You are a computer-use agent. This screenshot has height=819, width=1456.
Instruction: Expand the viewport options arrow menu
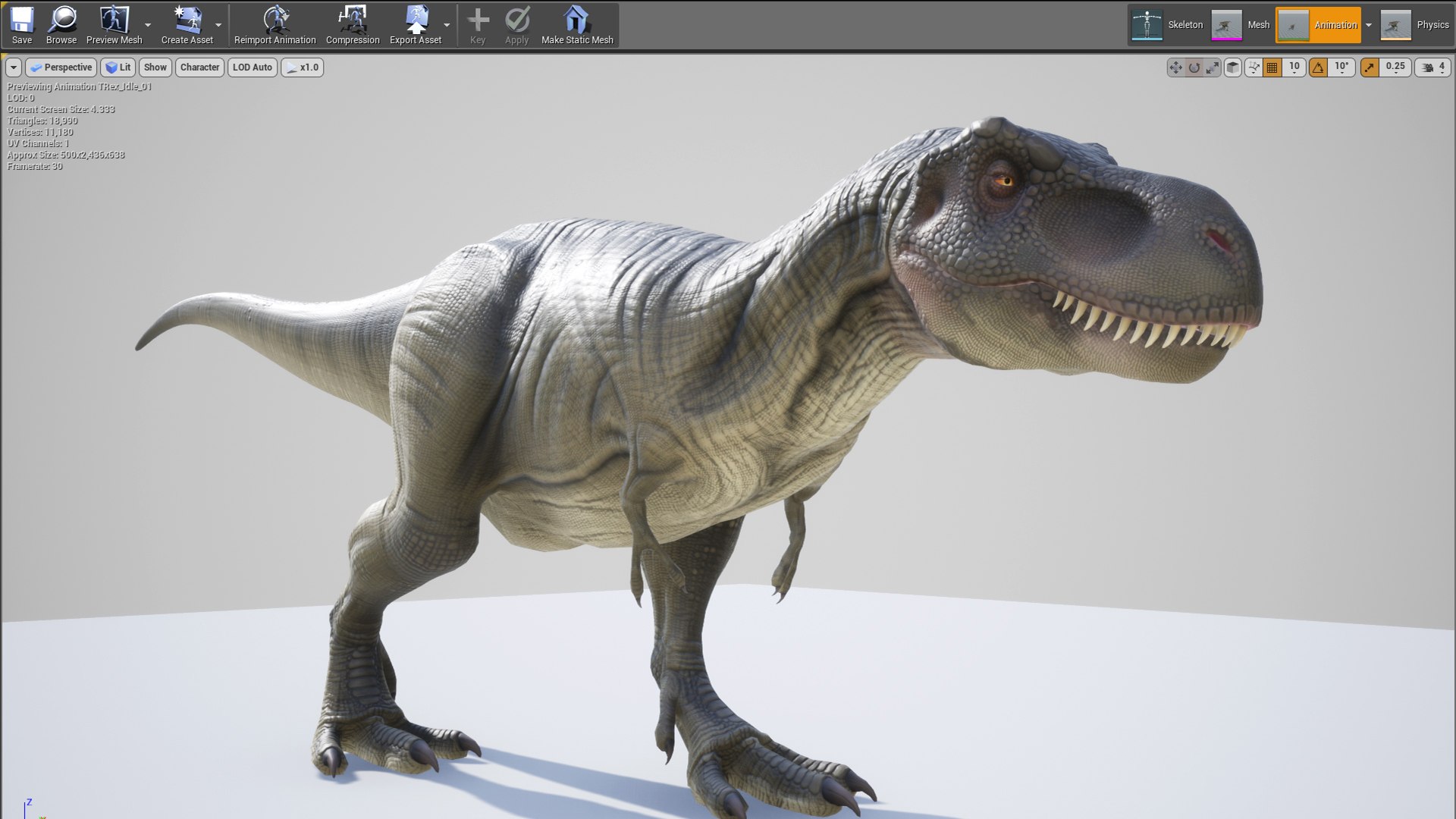[14, 67]
